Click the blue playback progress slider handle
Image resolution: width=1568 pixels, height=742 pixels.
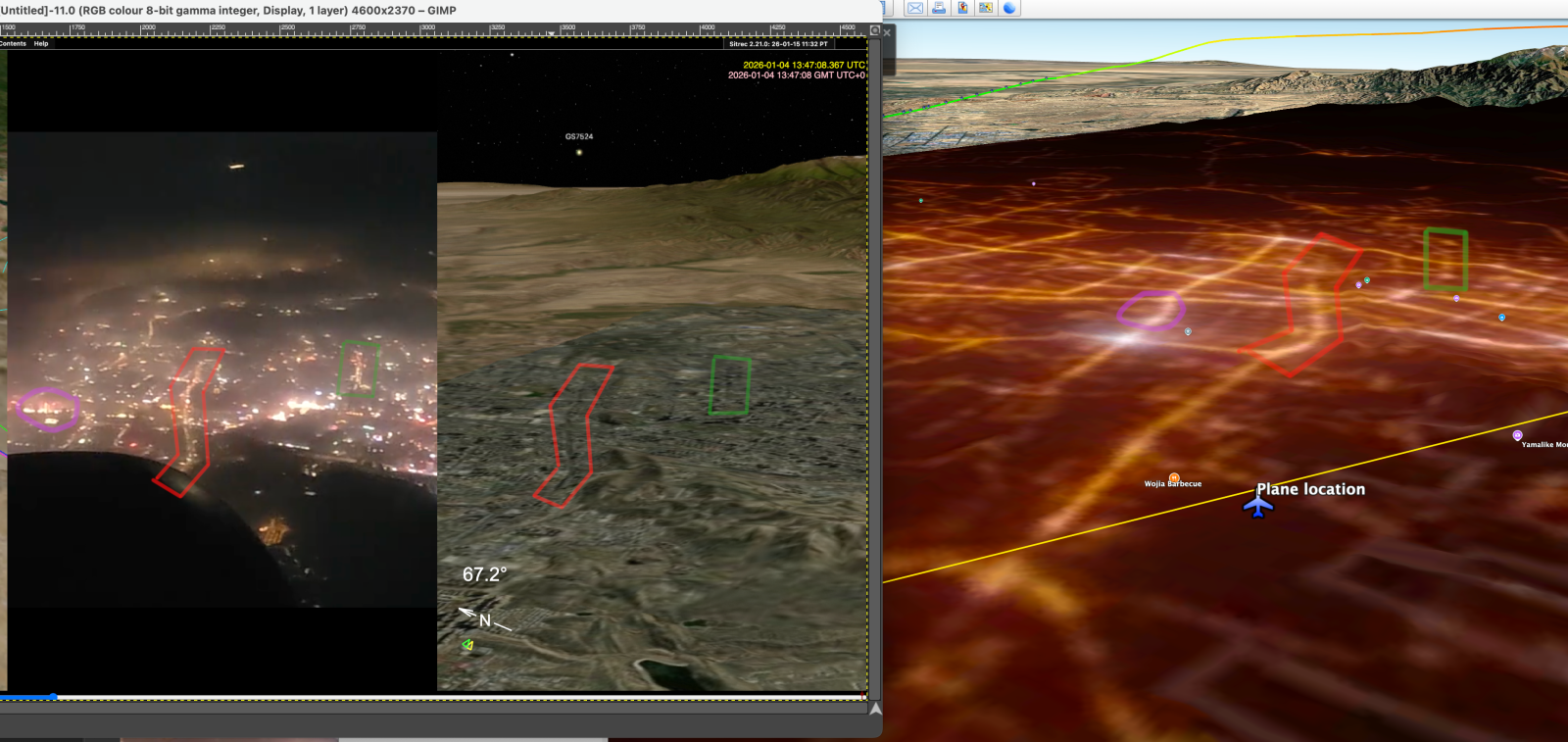click(x=53, y=697)
